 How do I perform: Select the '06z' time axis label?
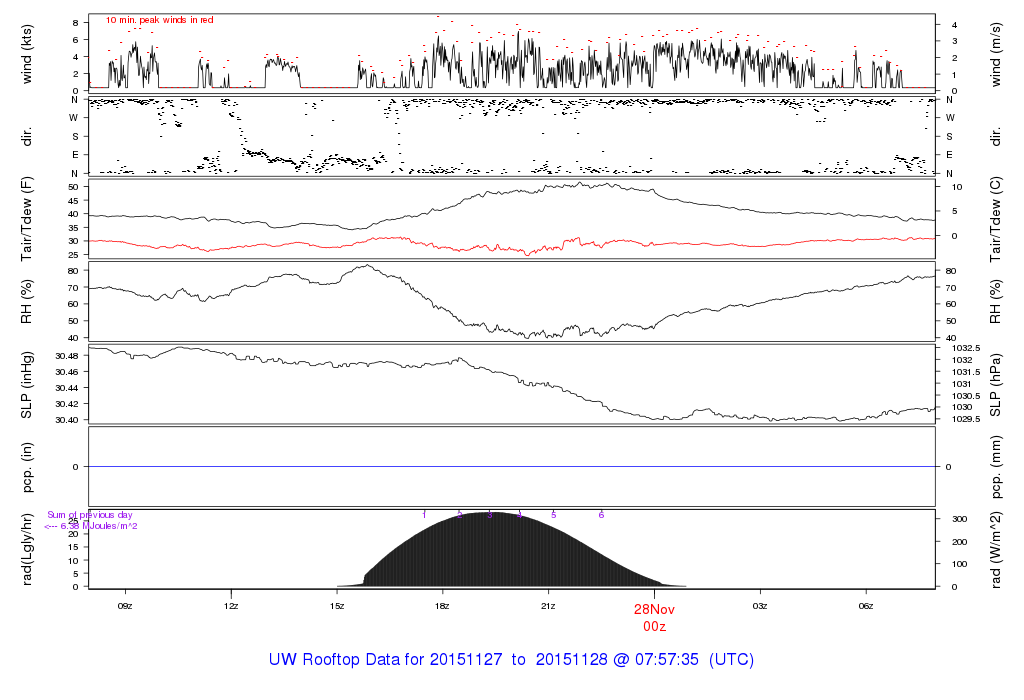tap(866, 606)
